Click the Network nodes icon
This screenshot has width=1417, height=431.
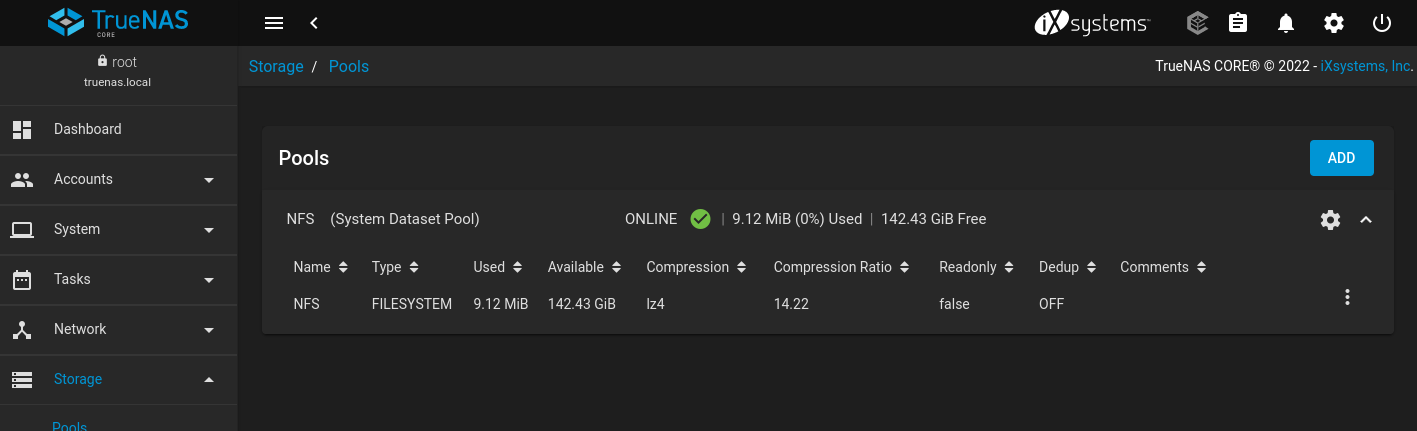click(x=22, y=329)
